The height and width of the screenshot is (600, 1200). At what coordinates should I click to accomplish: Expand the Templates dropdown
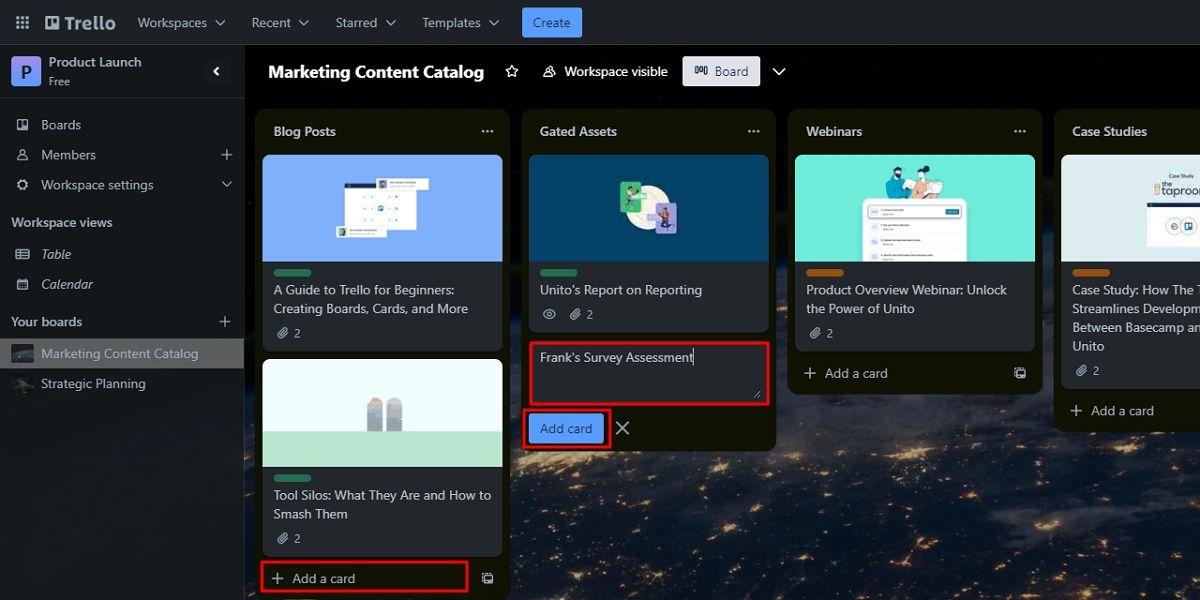(459, 22)
